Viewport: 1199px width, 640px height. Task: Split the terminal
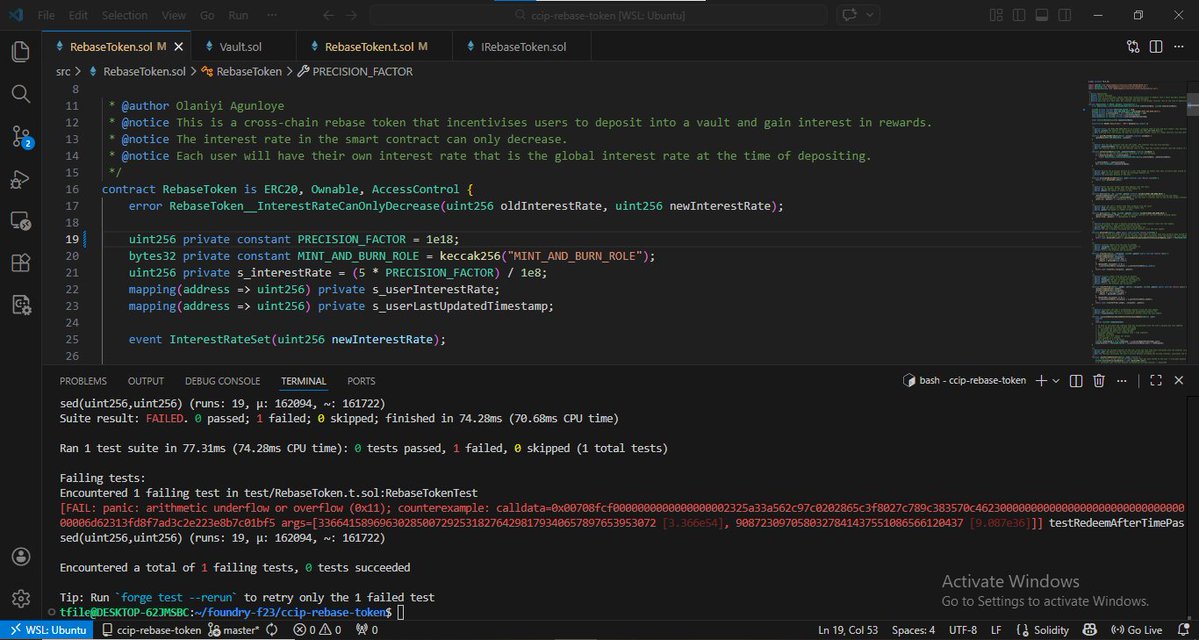point(1076,381)
